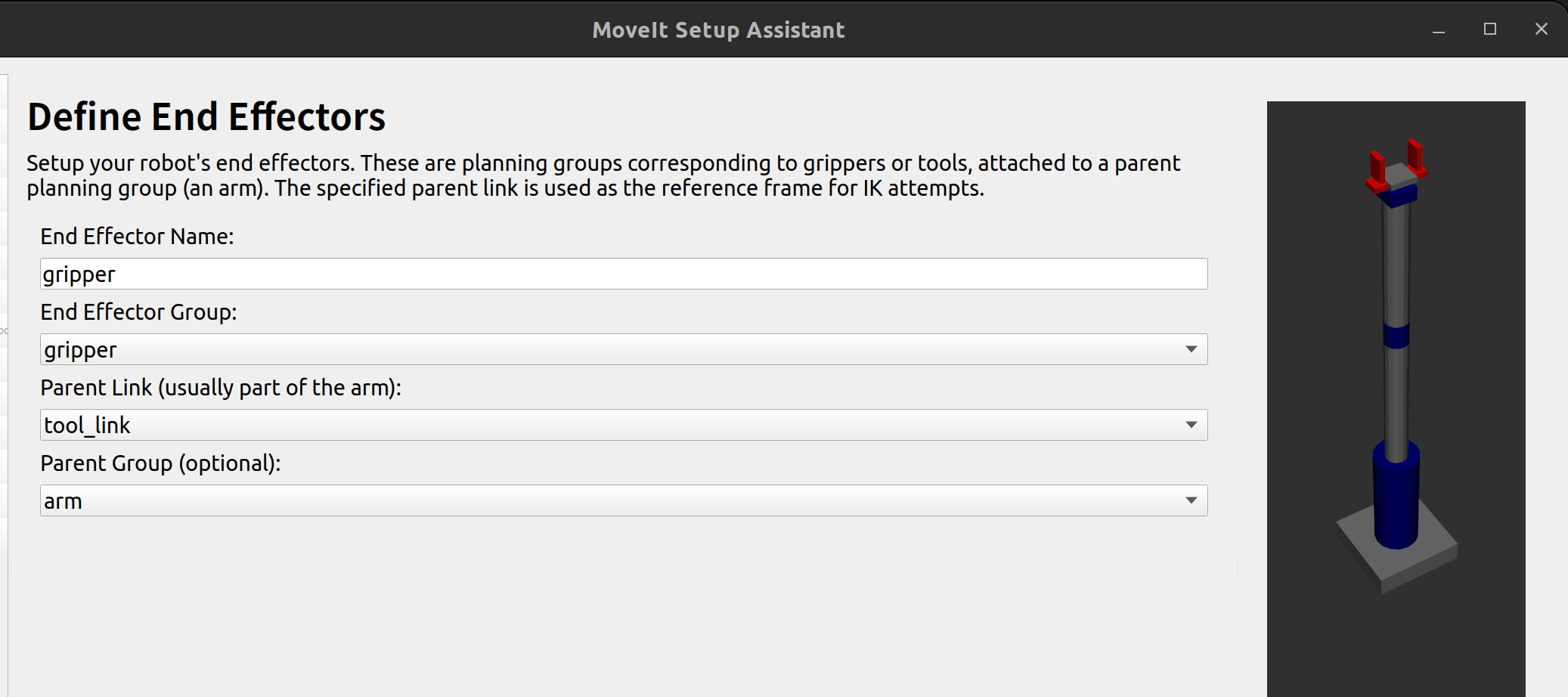1568x697 pixels.
Task: Click the large blue base cylinder
Action: pos(1396,499)
